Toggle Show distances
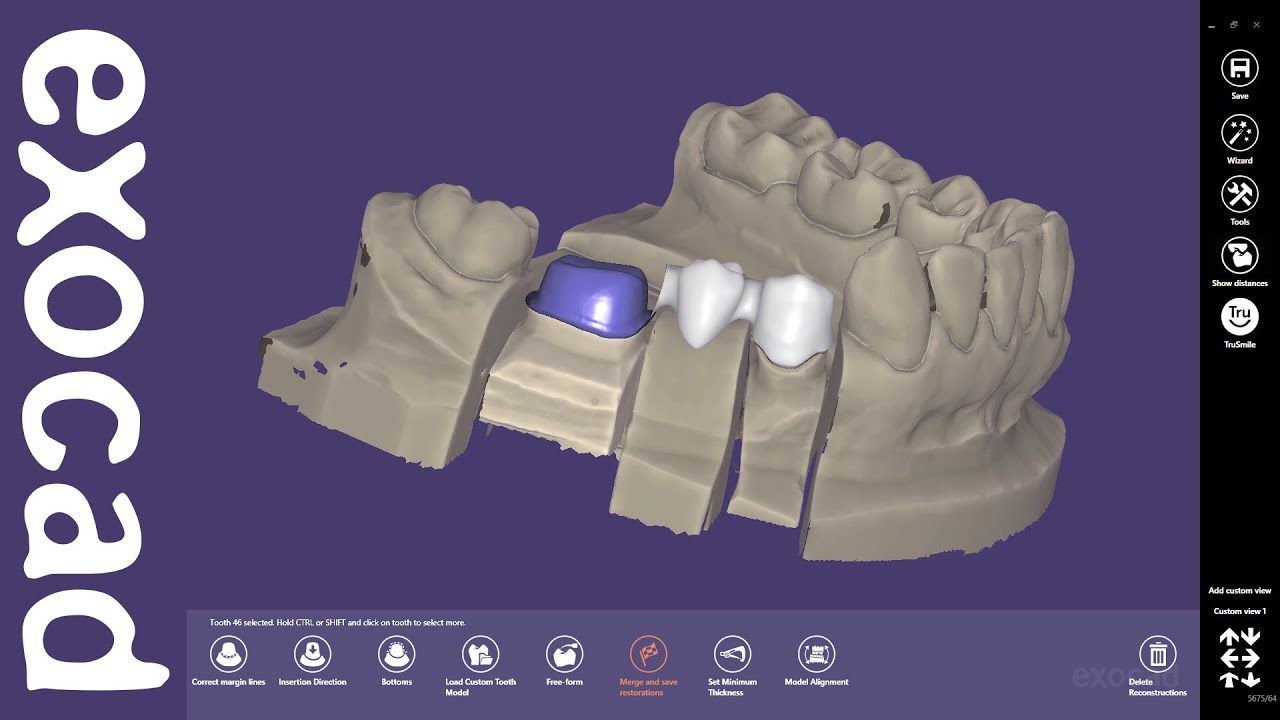This screenshot has width=1280, height=720. click(x=1239, y=255)
